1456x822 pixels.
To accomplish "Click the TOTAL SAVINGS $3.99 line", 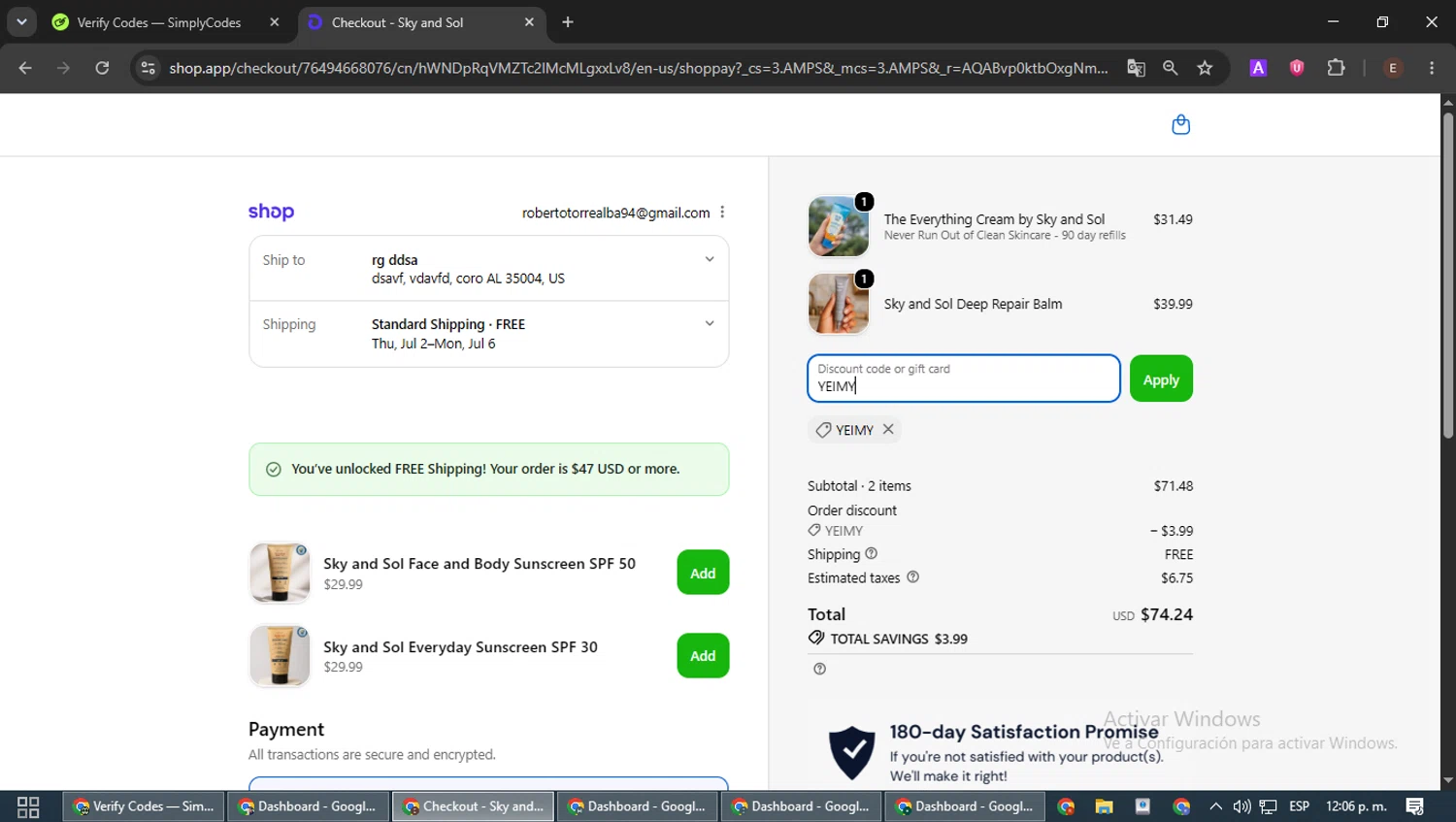I will point(888,639).
